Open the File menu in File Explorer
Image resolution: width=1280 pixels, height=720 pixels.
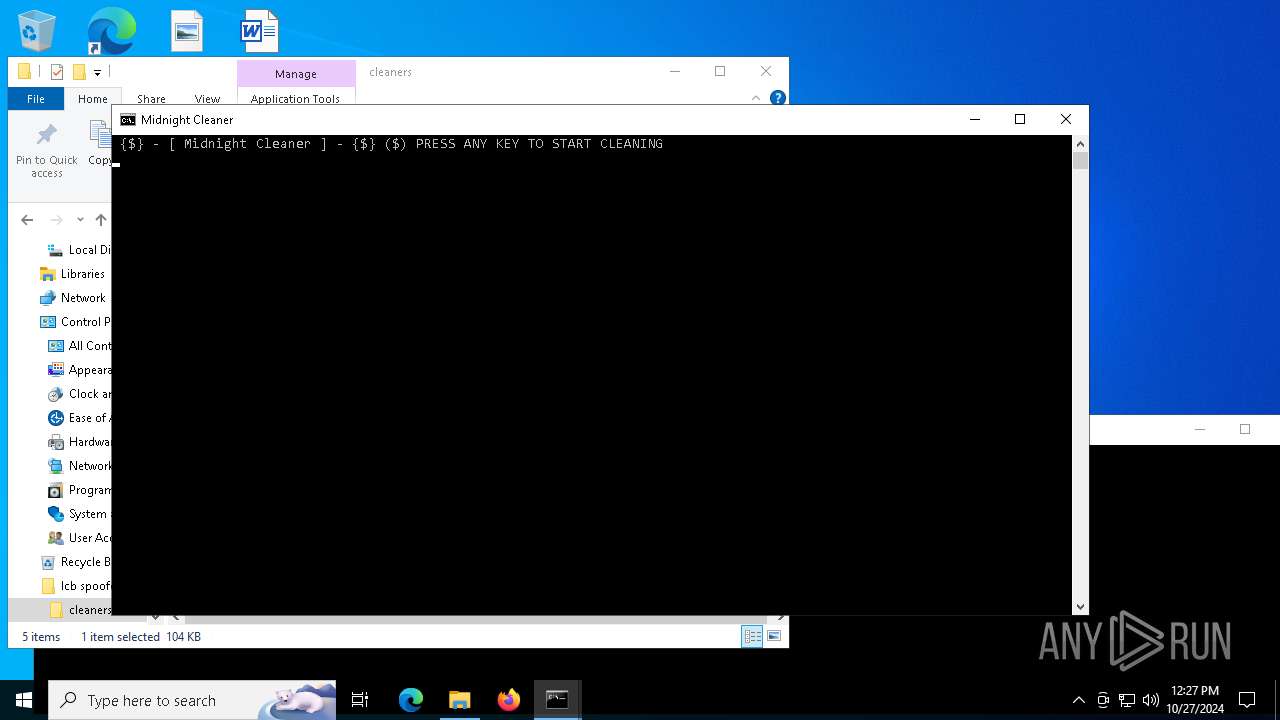pyautogui.click(x=36, y=99)
